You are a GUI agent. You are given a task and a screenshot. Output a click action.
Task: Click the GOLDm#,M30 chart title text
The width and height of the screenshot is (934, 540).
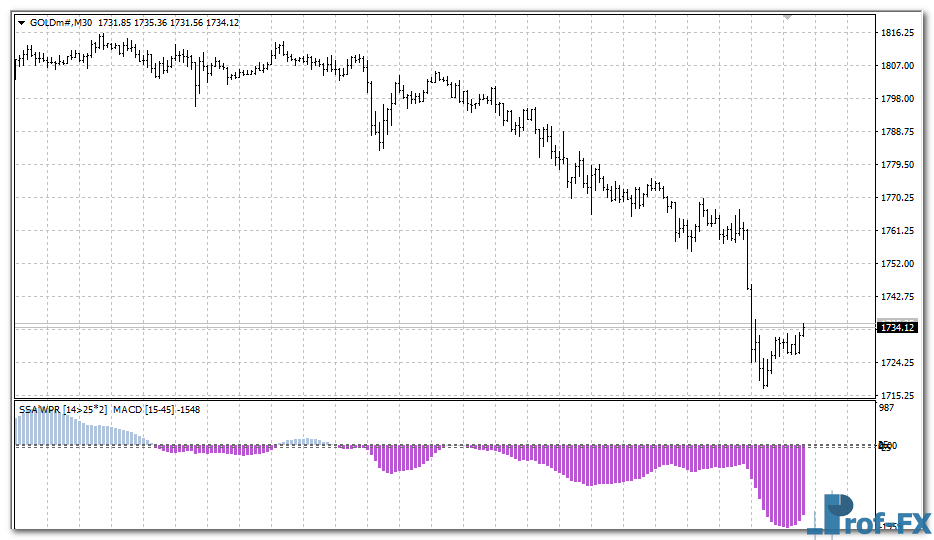click(x=62, y=22)
